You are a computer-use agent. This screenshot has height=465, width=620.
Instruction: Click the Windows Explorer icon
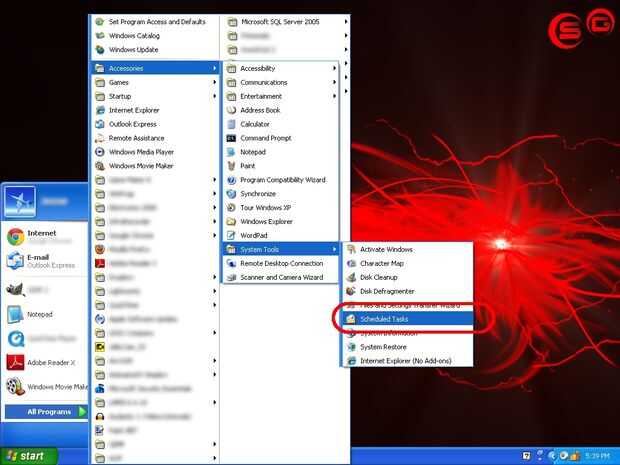[231, 221]
